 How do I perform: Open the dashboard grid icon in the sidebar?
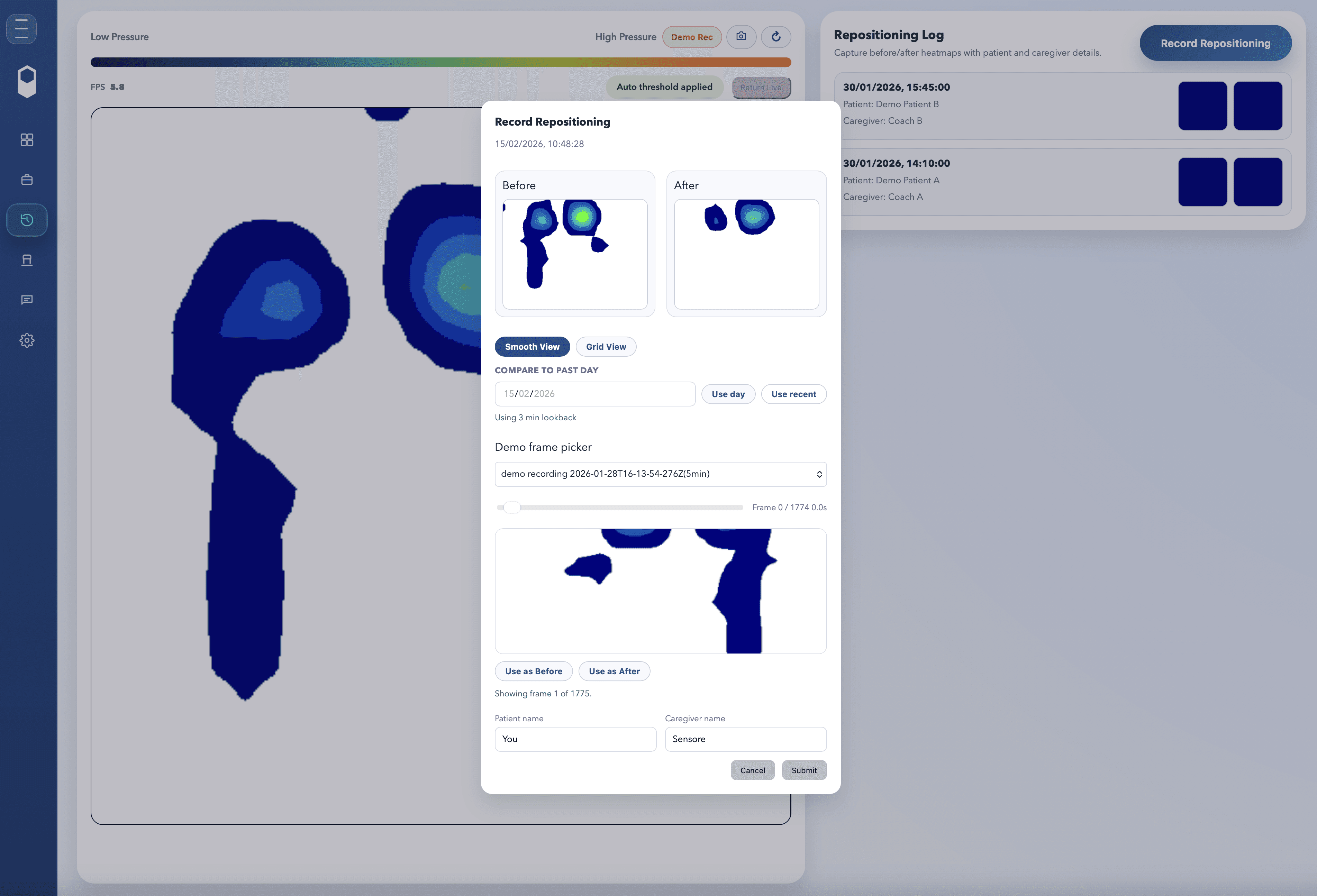pyautogui.click(x=27, y=139)
